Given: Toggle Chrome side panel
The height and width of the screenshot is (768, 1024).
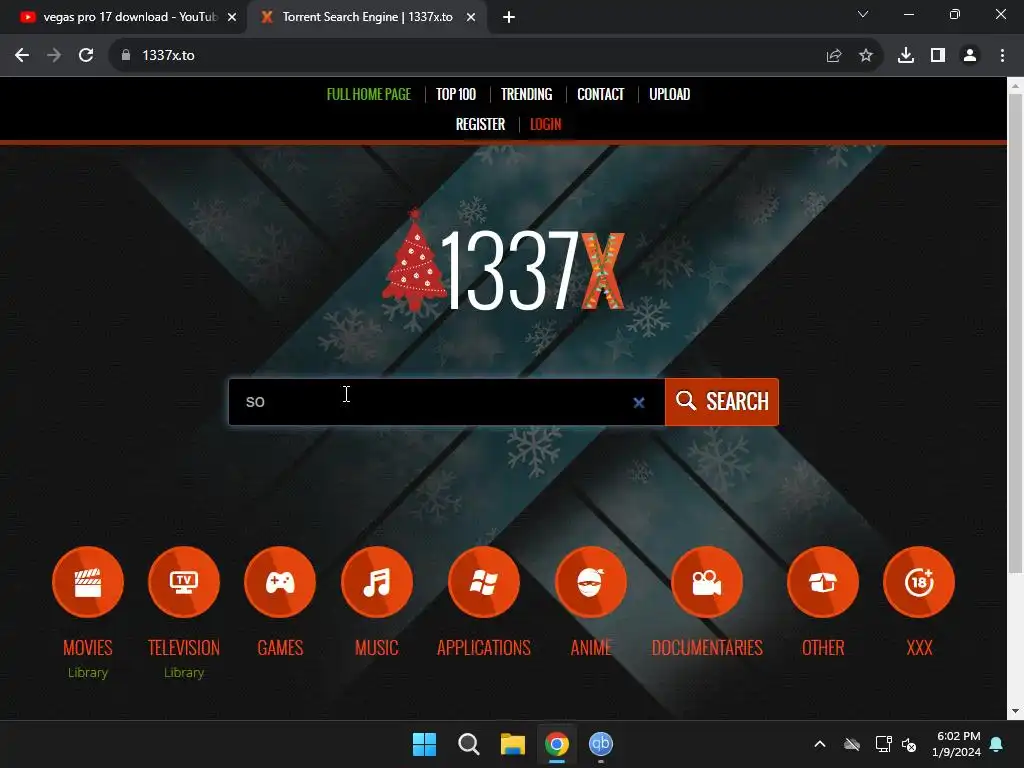Looking at the screenshot, I should click(x=938, y=56).
